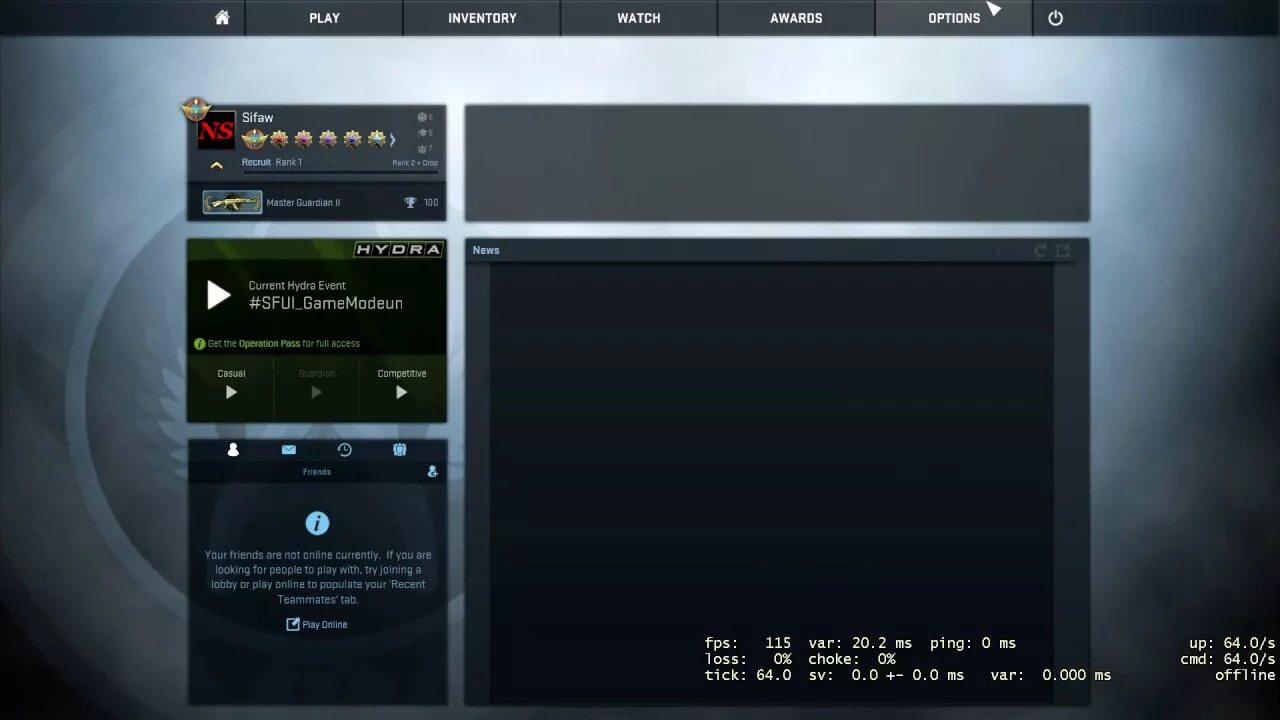Click the refresh News icon
This screenshot has height=720, width=1280.
(1040, 250)
